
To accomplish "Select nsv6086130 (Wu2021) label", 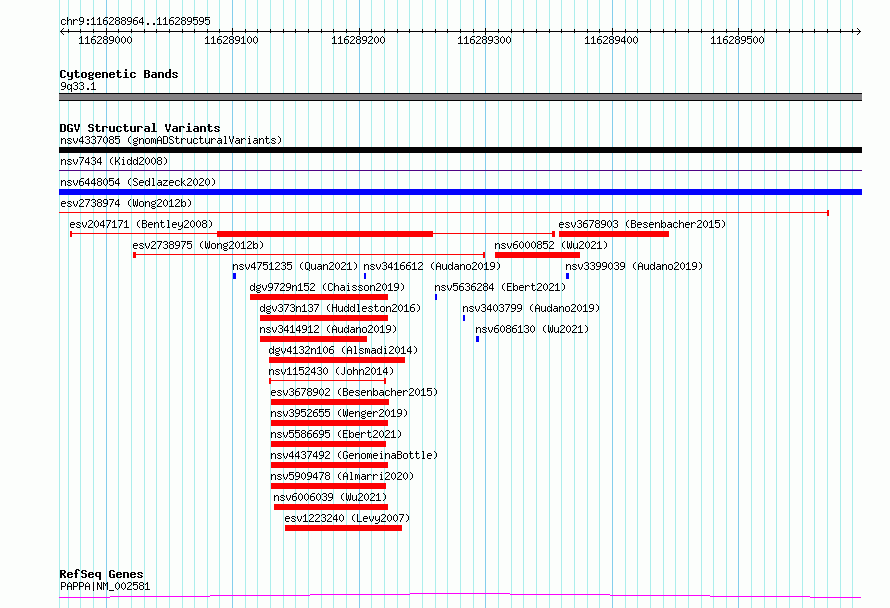I will (x=532, y=329).
